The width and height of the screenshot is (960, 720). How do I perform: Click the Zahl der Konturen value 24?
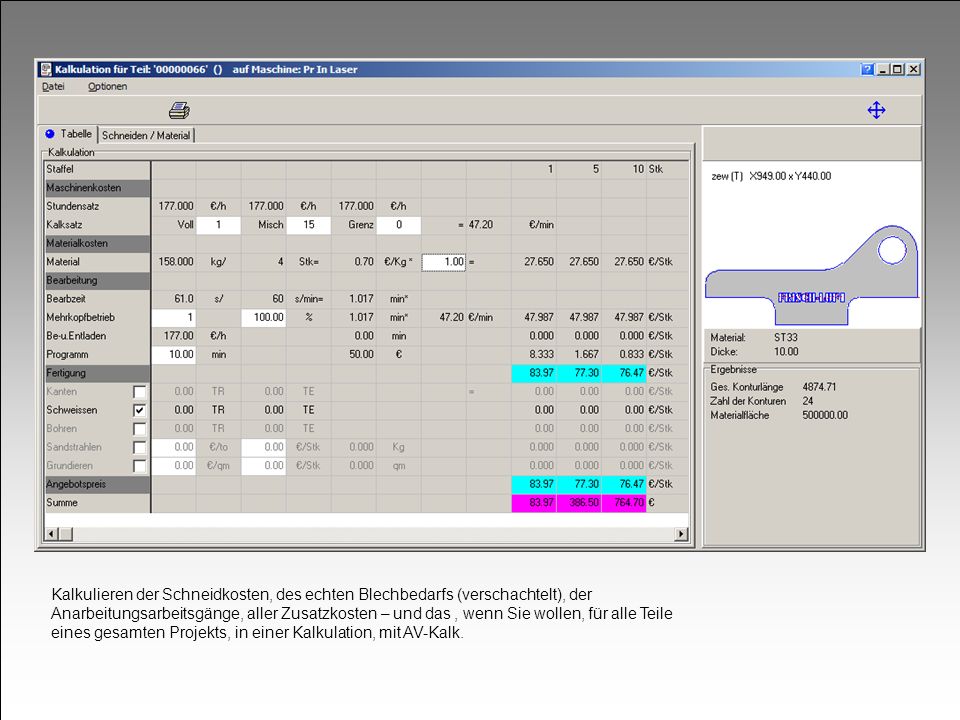pyautogui.click(x=808, y=401)
